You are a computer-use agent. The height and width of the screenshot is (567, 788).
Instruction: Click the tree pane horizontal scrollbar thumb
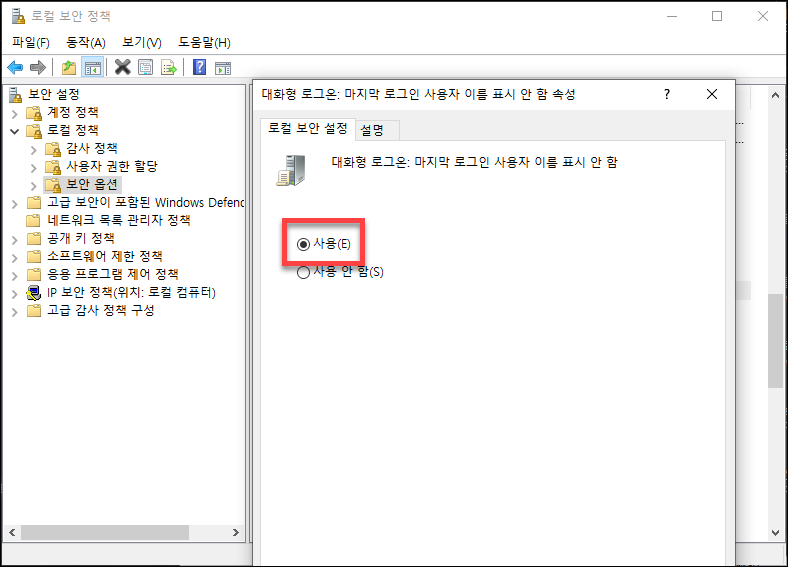(105, 532)
